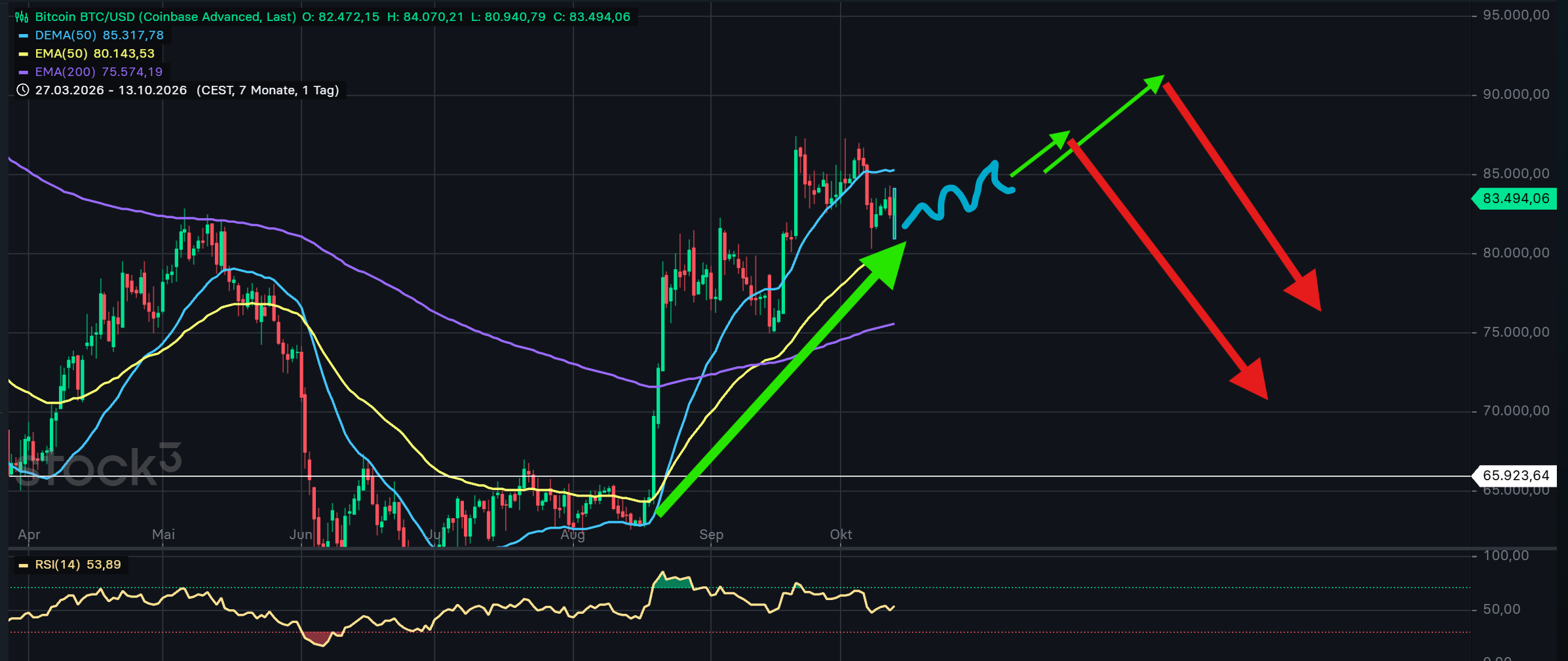This screenshot has width=1568, height=661.
Task: Click the thick green upward arrow drawing
Action: coord(780,380)
